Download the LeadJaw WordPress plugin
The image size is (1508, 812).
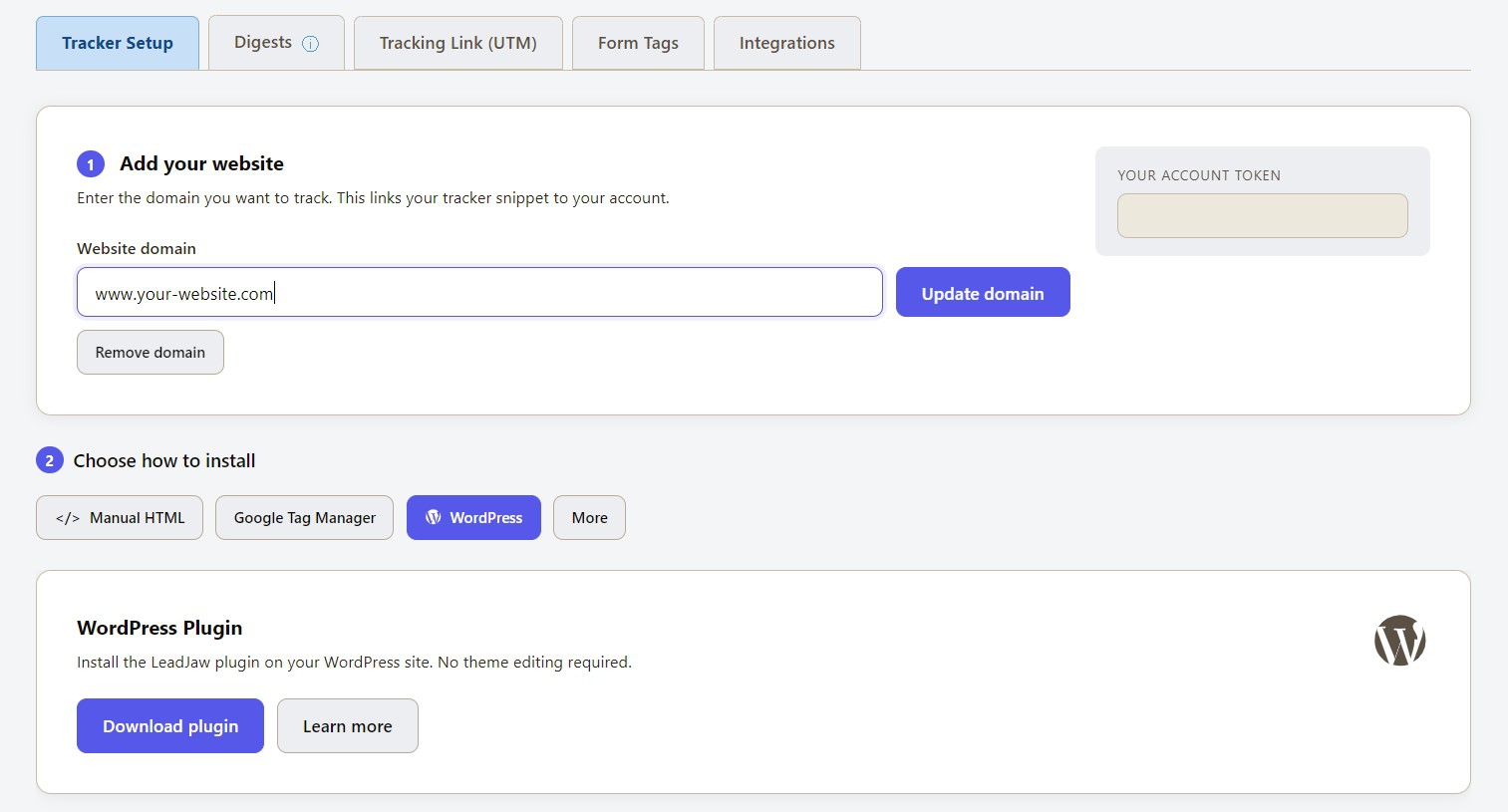point(170,726)
